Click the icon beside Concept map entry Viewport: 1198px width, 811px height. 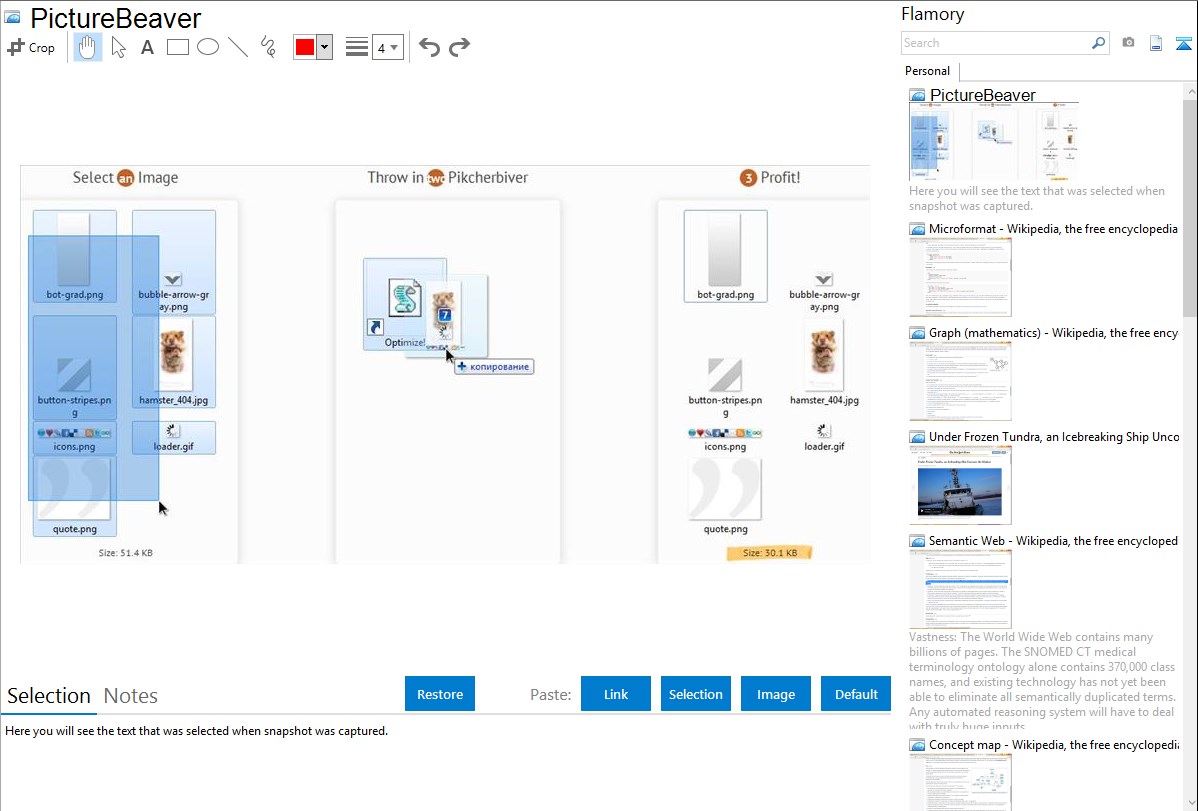coord(917,745)
